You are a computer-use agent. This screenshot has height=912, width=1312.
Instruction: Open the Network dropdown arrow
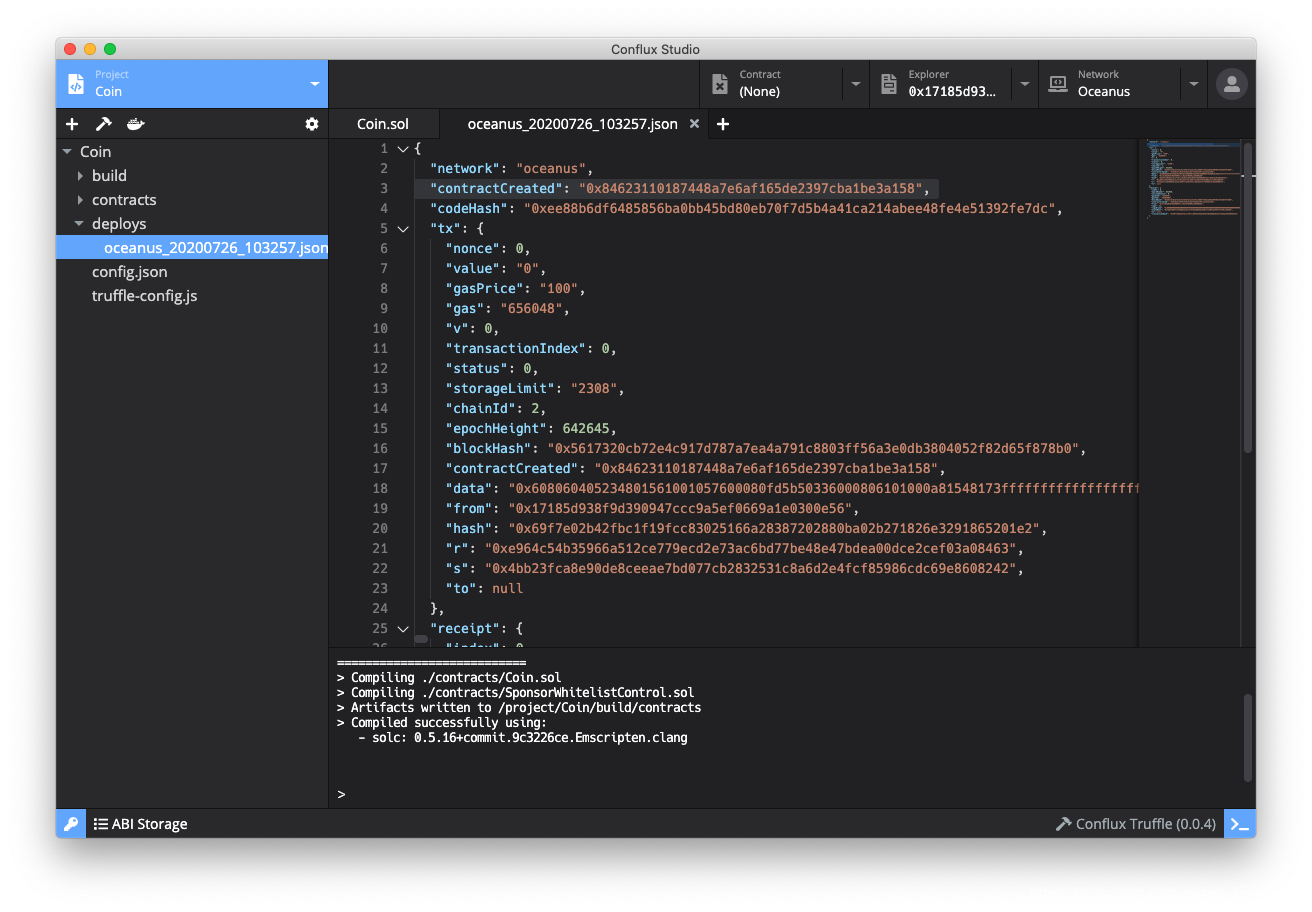(1194, 84)
